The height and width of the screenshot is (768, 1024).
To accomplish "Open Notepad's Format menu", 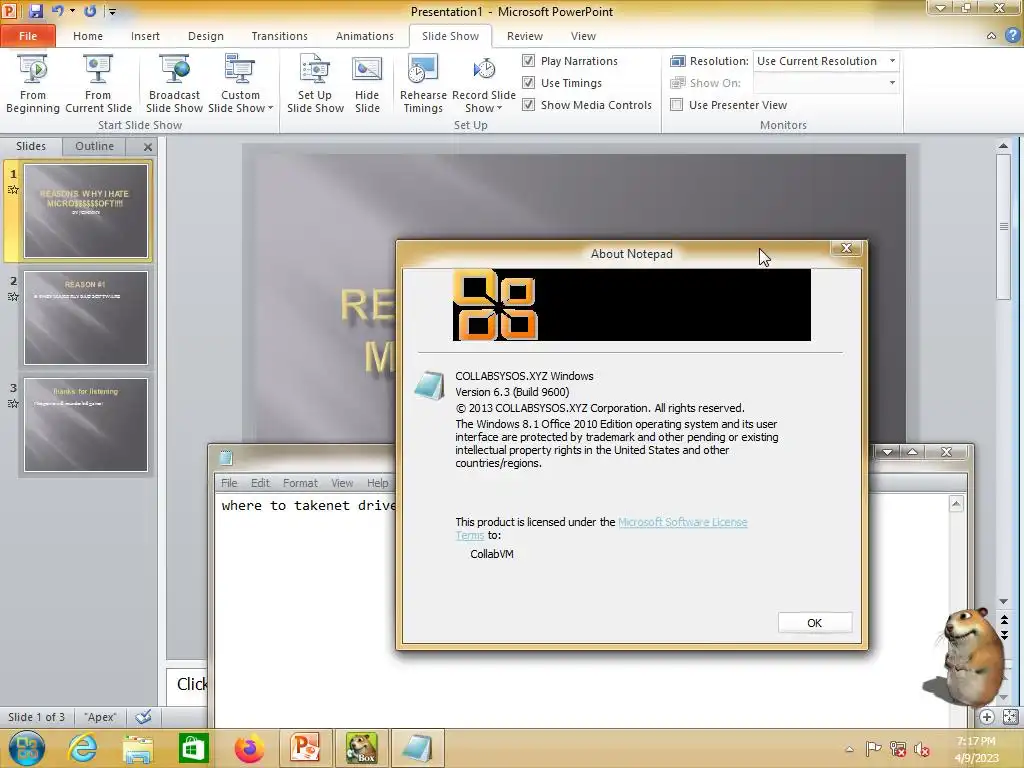I will (x=300, y=483).
